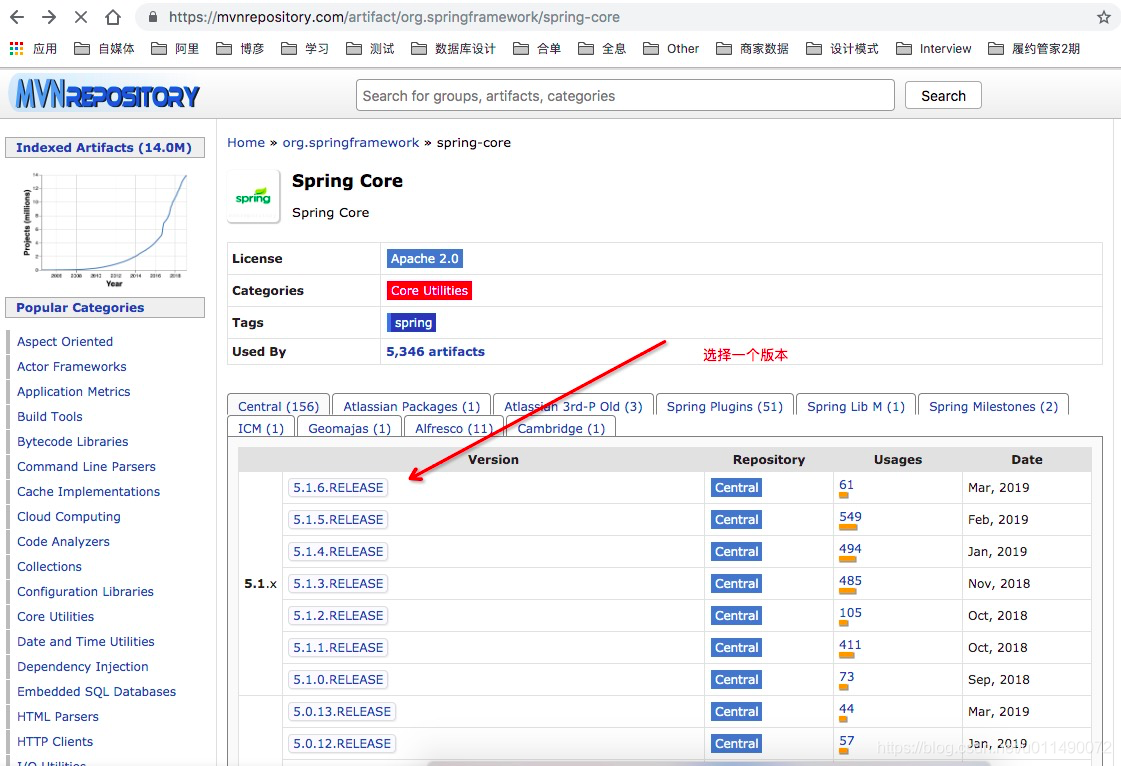This screenshot has width=1121, height=766.
Task: Open the Core Utilities category badge
Action: (x=429, y=290)
